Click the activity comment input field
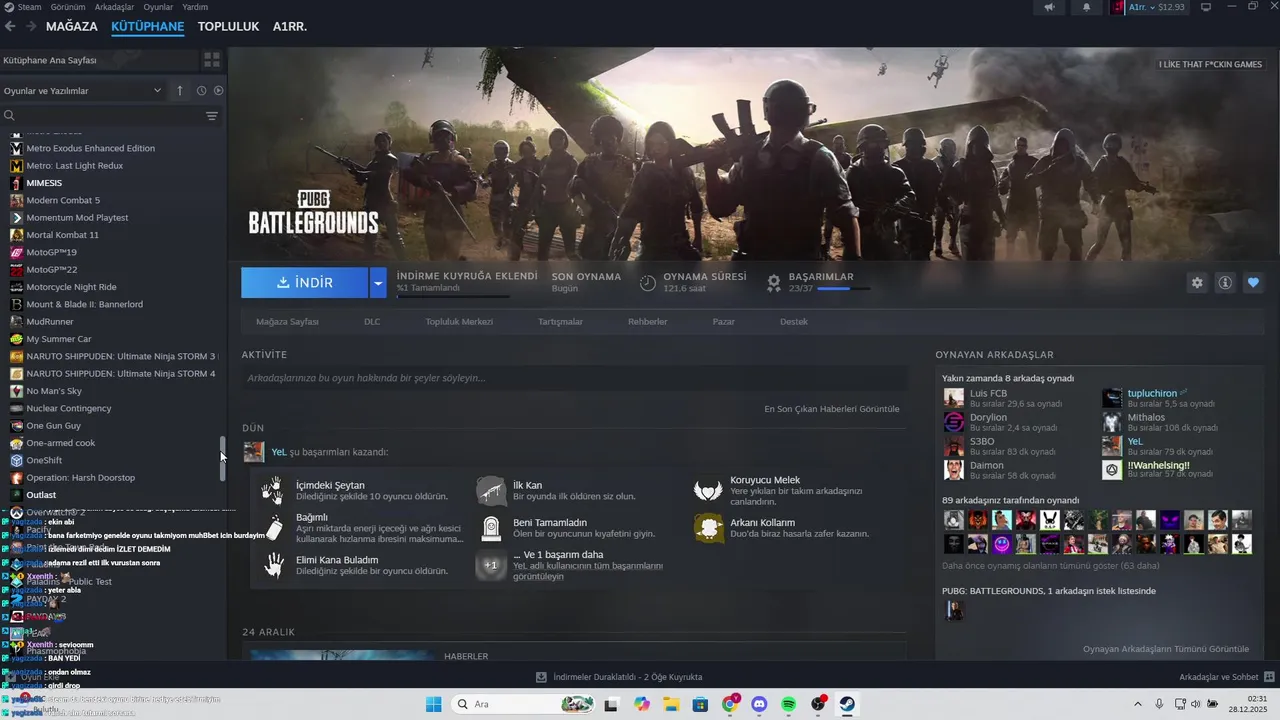Viewport: 1280px width, 720px height. [574, 378]
